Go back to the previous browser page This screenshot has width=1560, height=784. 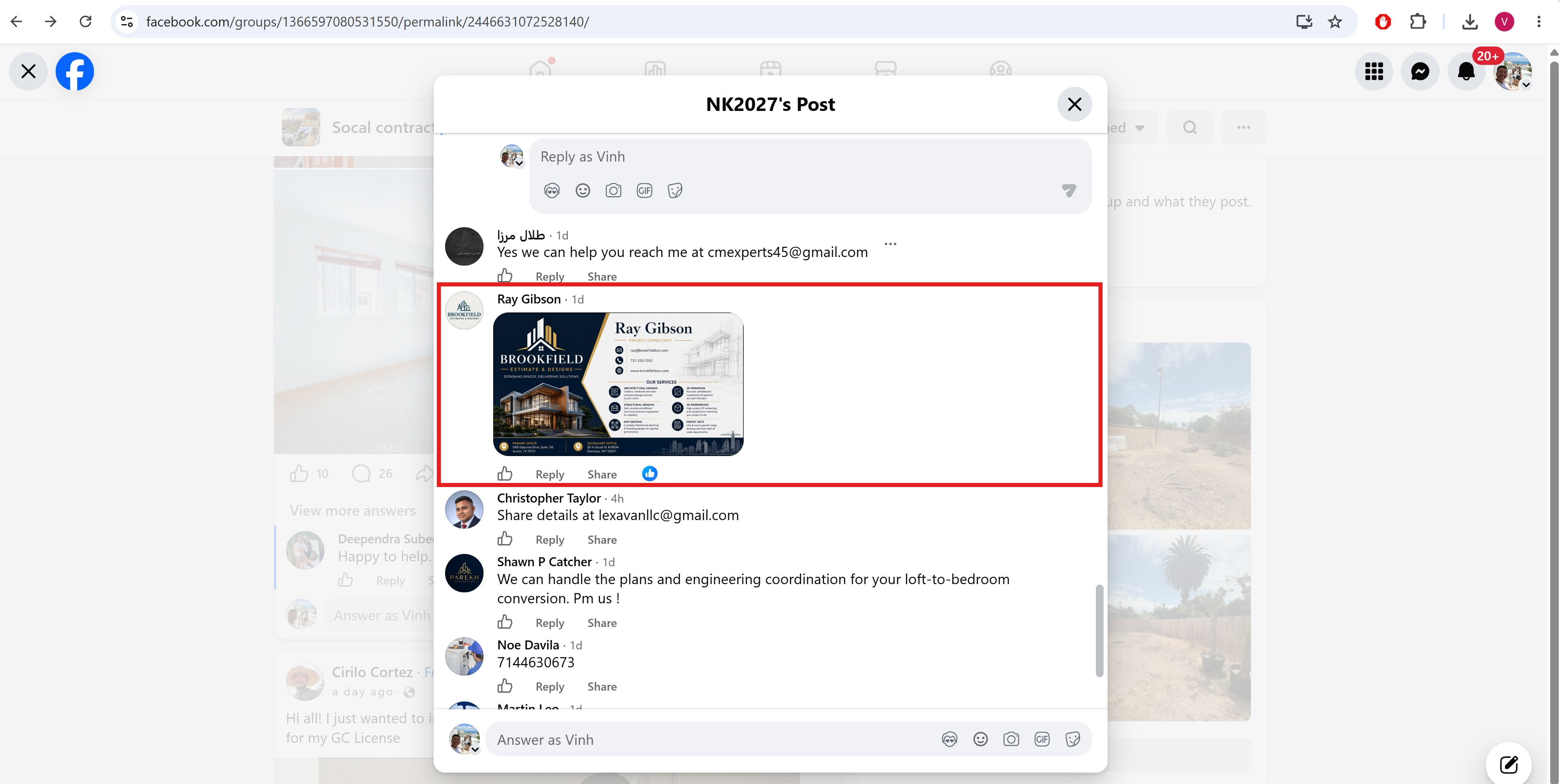[16, 22]
